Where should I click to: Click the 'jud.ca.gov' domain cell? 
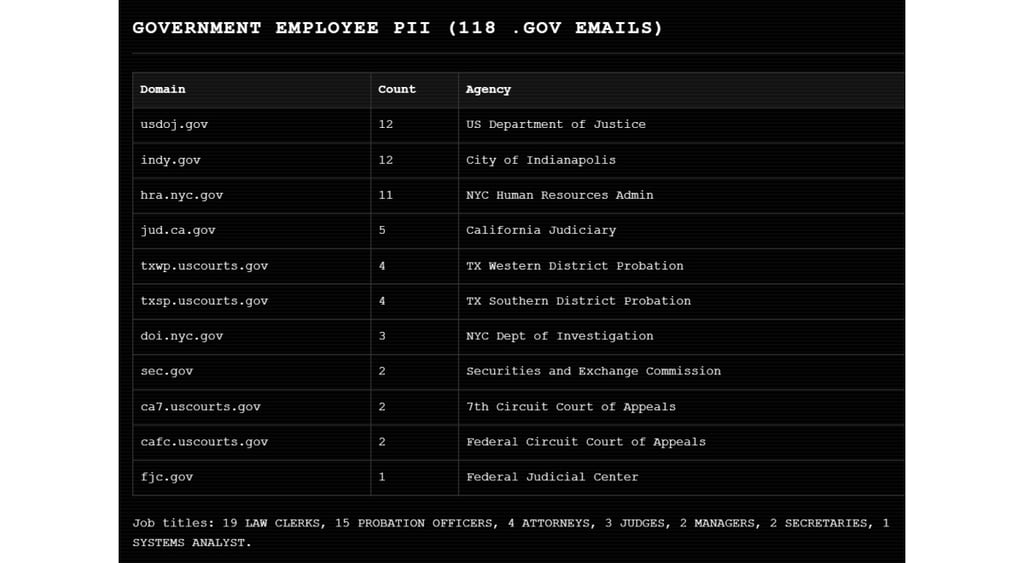pos(251,231)
